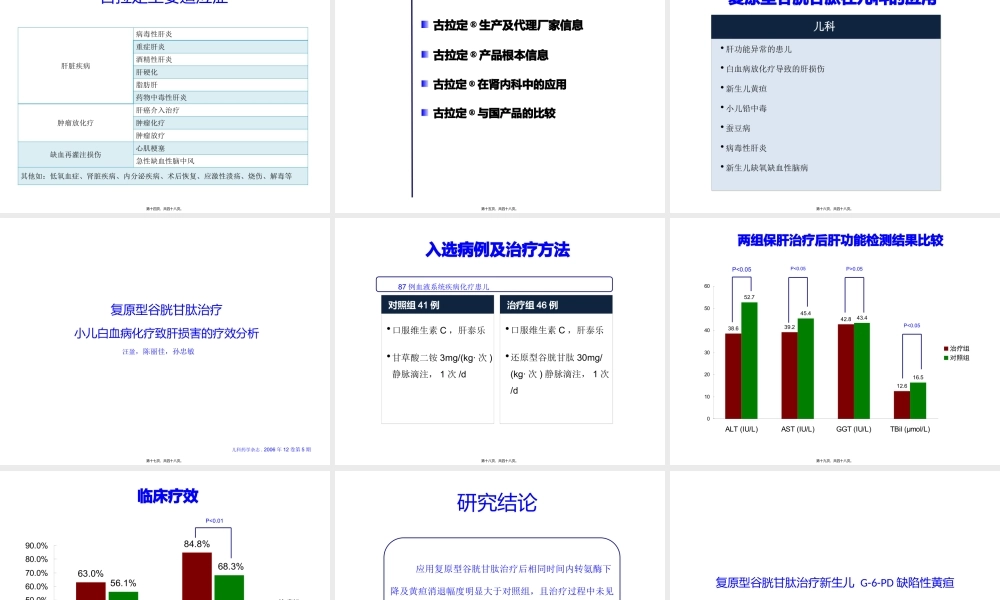Click the 治疗组46例 header box
This screenshot has height=600, width=1000.
tap(556, 303)
